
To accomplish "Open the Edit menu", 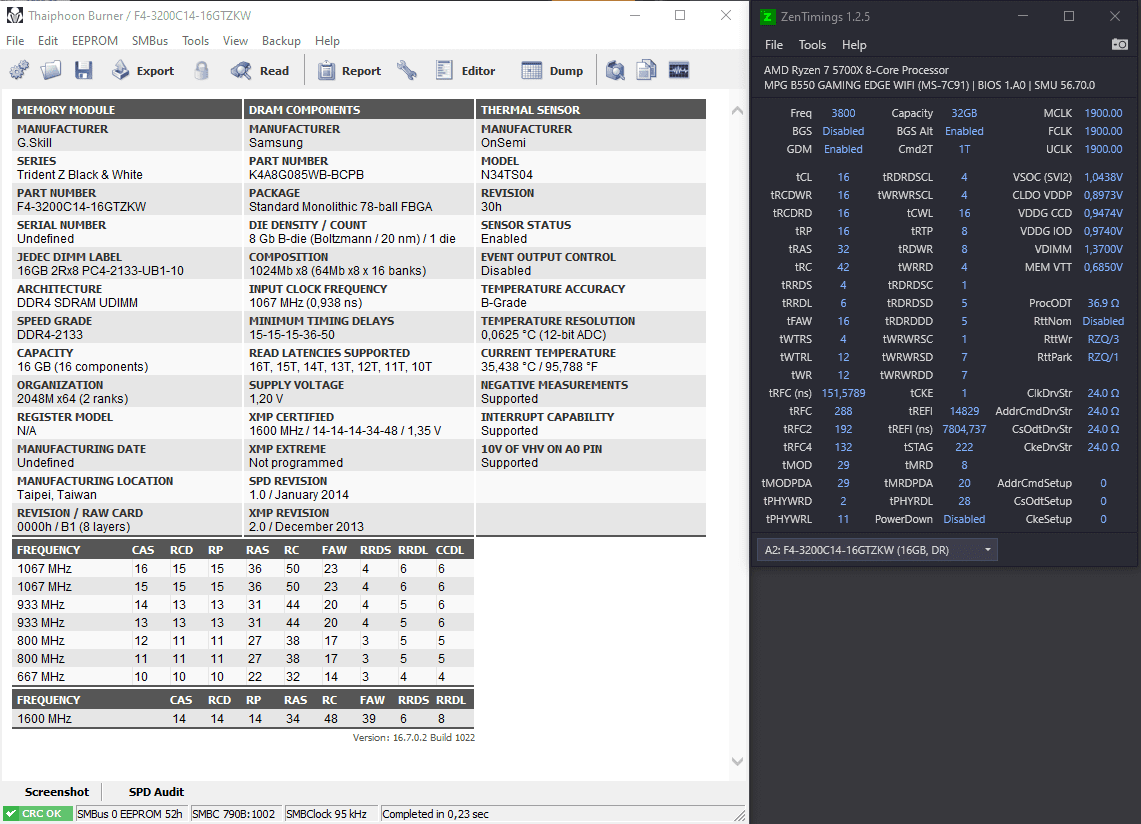I will click(48, 41).
